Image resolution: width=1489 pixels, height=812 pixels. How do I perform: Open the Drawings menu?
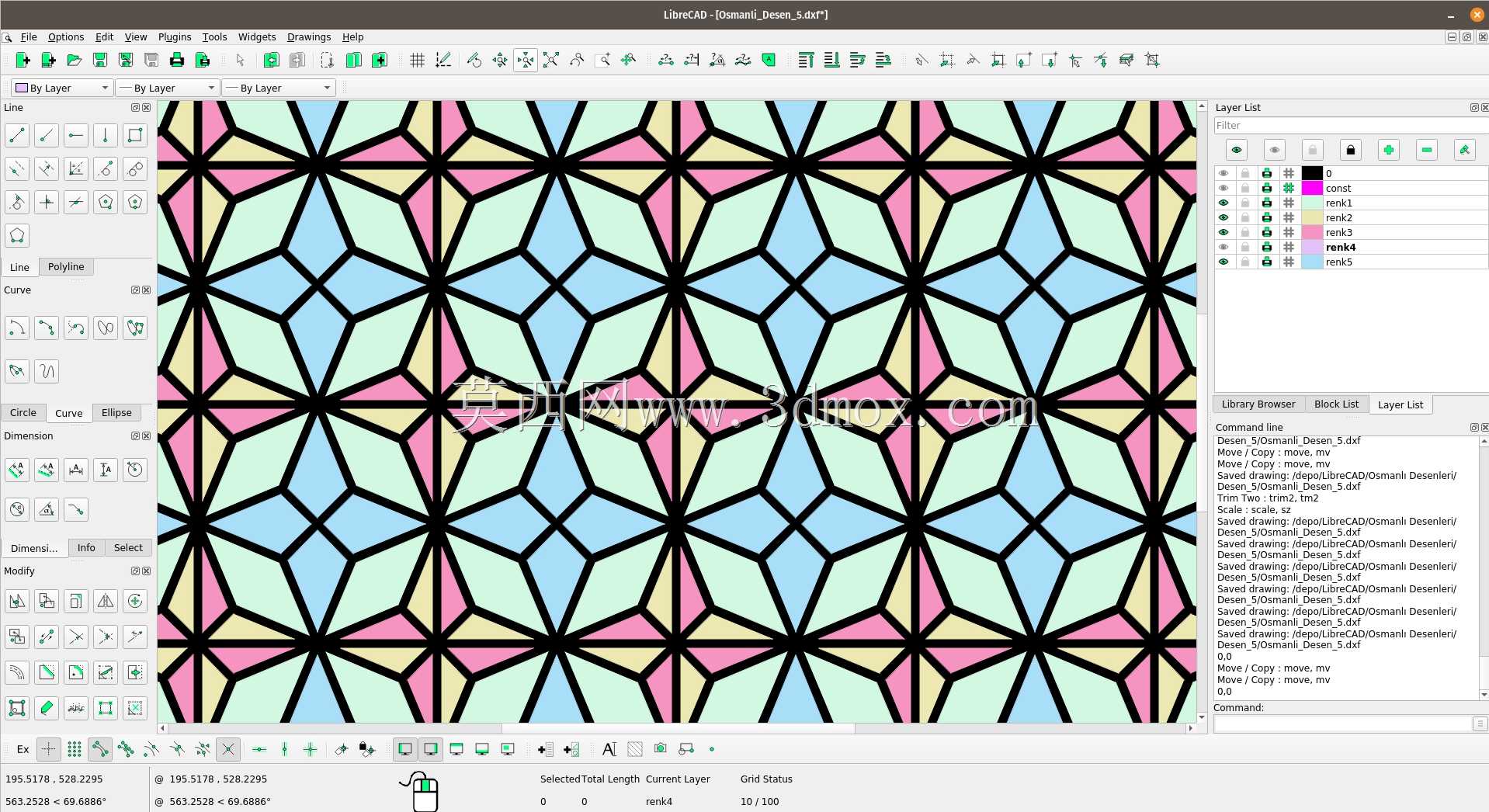coord(309,36)
